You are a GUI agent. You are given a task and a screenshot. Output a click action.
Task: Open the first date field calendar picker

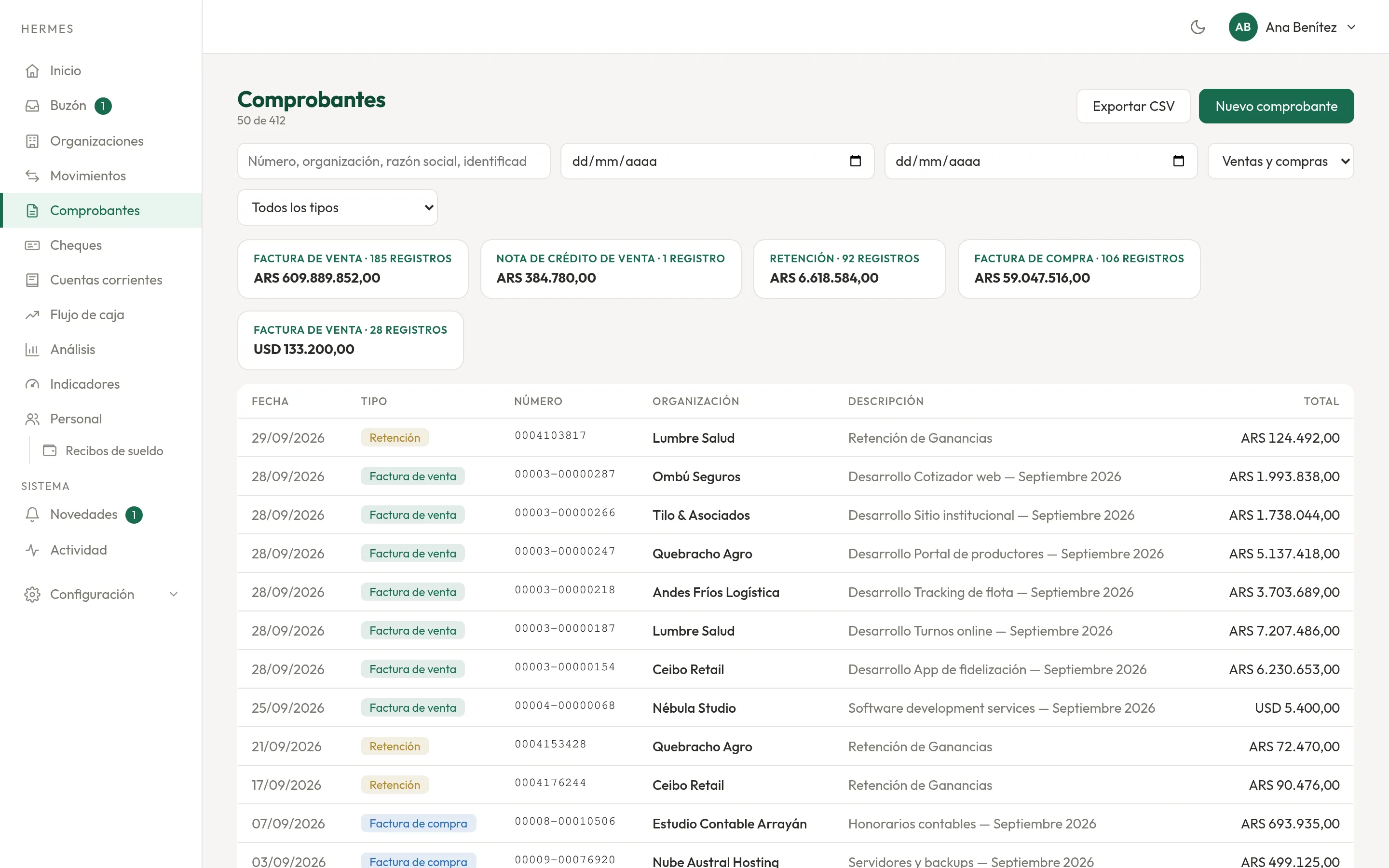pyautogui.click(x=855, y=161)
